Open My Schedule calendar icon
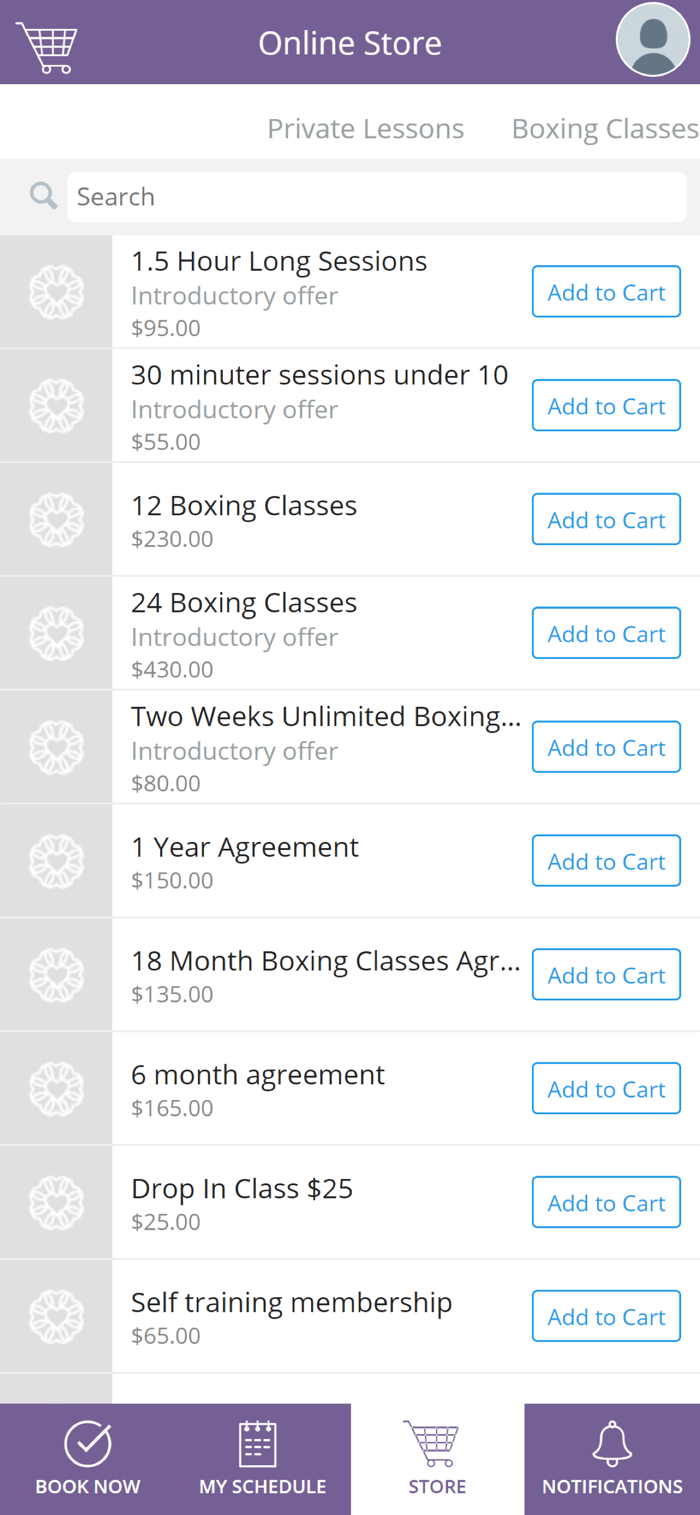 tap(258, 1444)
